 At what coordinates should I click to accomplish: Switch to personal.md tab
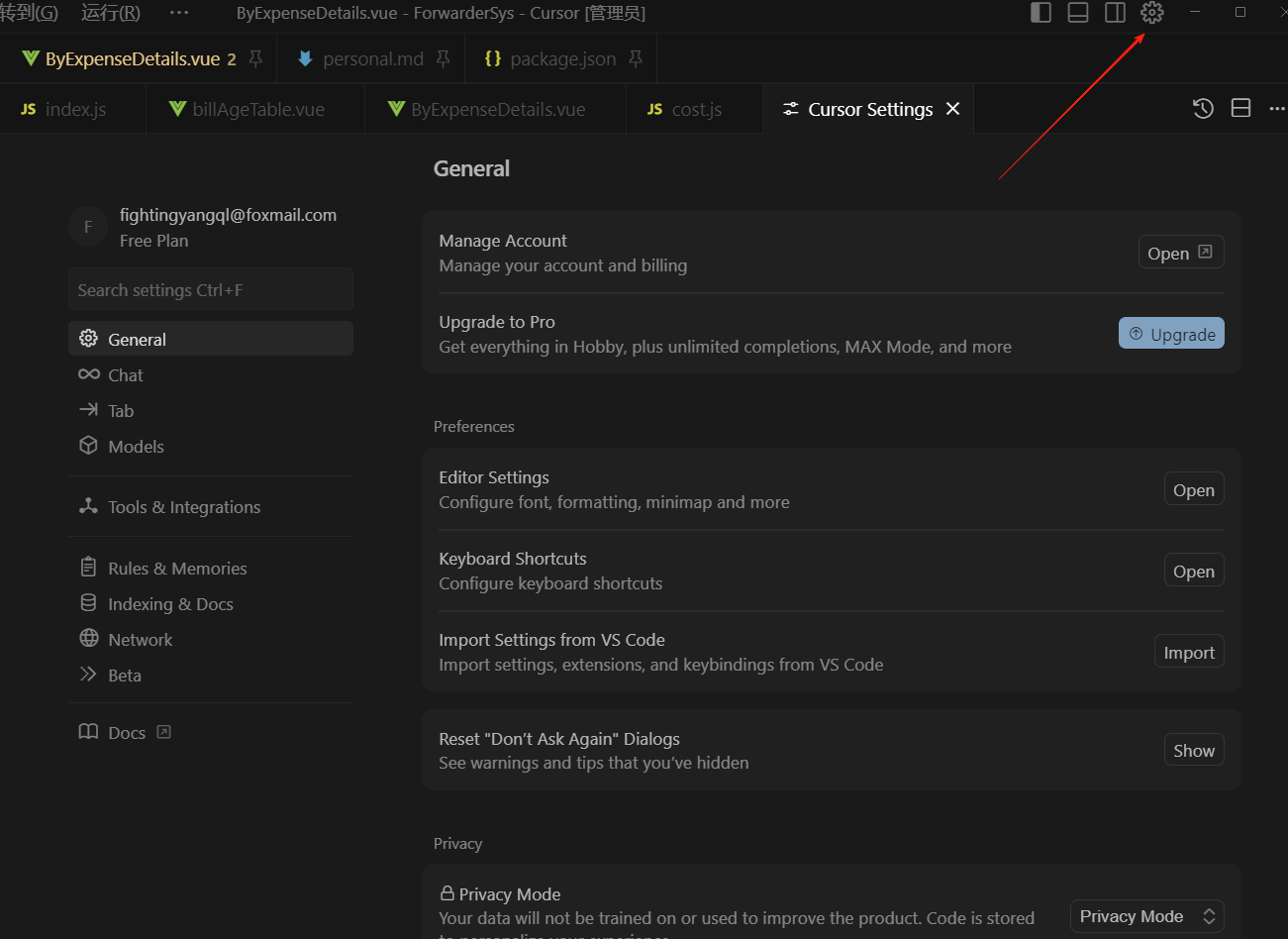click(372, 59)
